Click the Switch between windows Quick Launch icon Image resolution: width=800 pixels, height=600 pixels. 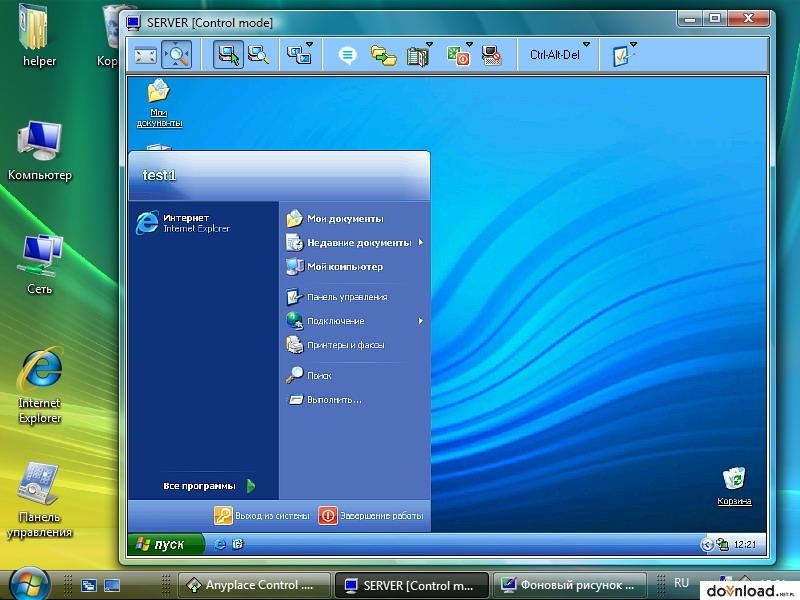coord(89,585)
